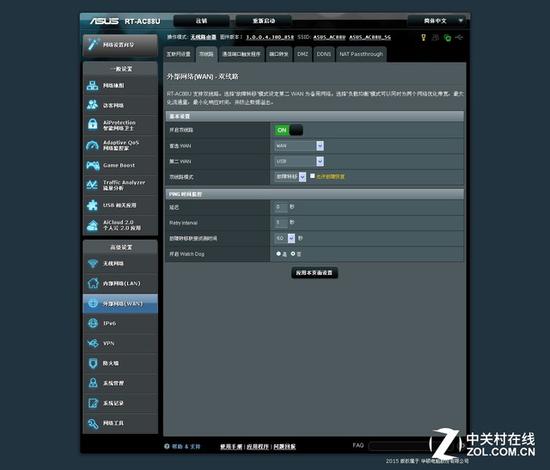Toggle the dual WAN ON switch
The image size is (550, 470).
(x=288, y=130)
